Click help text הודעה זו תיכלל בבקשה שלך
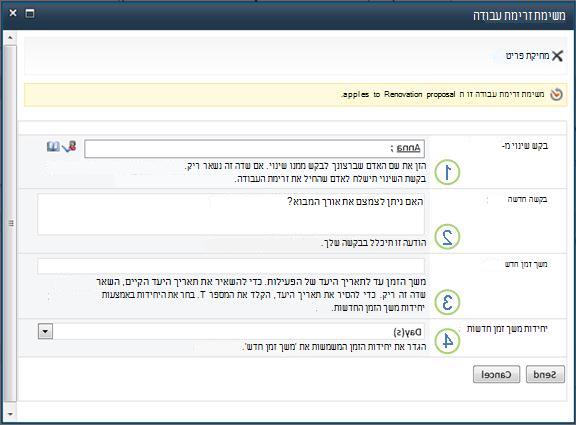The image size is (576, 425). click(374, 242)
